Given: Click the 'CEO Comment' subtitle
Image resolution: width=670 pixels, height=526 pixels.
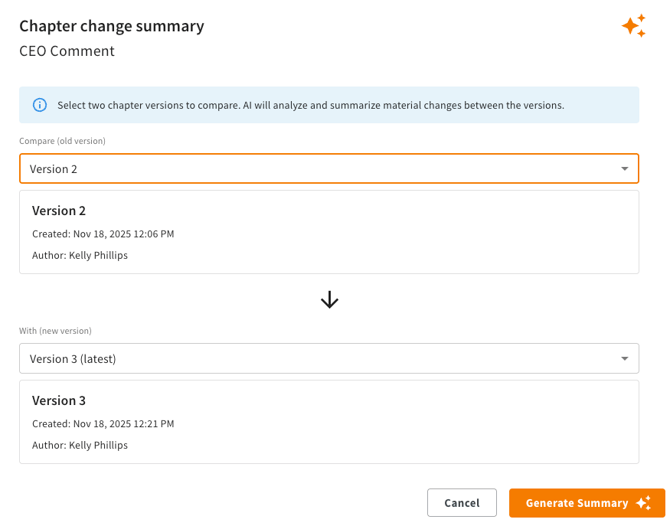Looking at the screenshot, I should click(x=67, y=51).
